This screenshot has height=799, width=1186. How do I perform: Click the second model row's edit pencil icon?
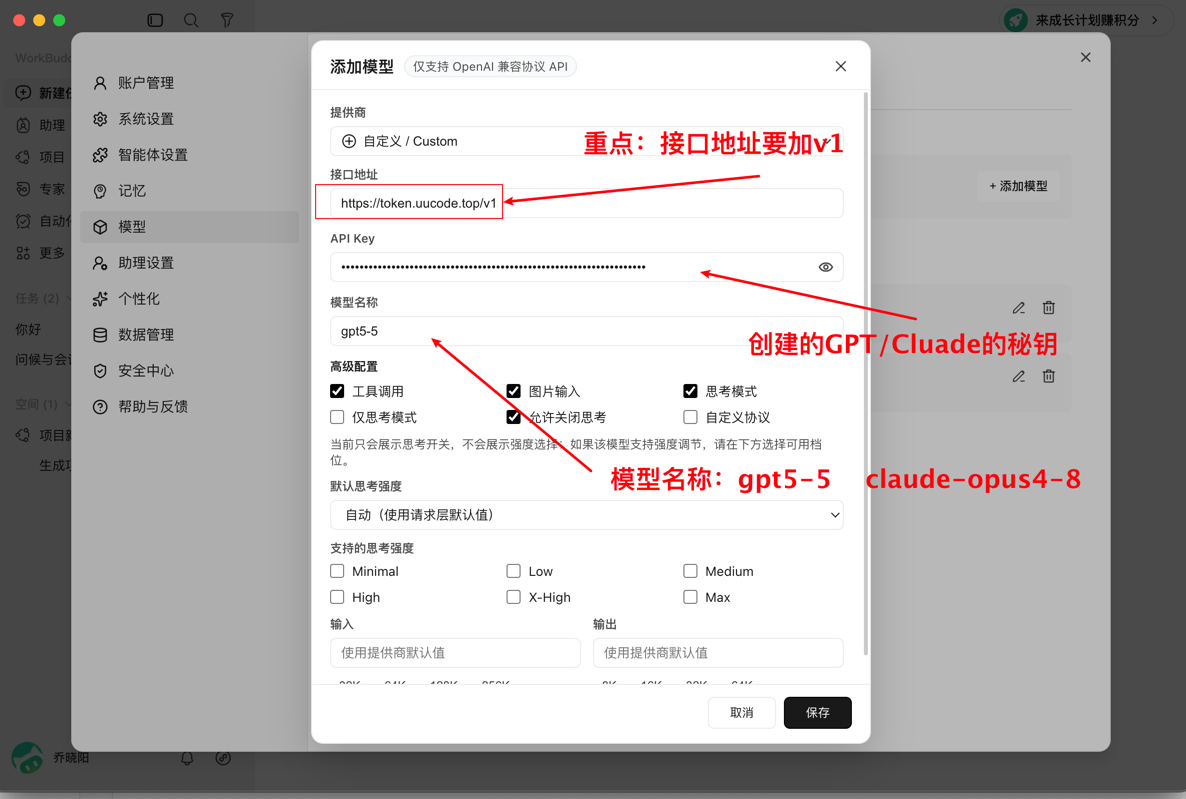pos(1019,376)
